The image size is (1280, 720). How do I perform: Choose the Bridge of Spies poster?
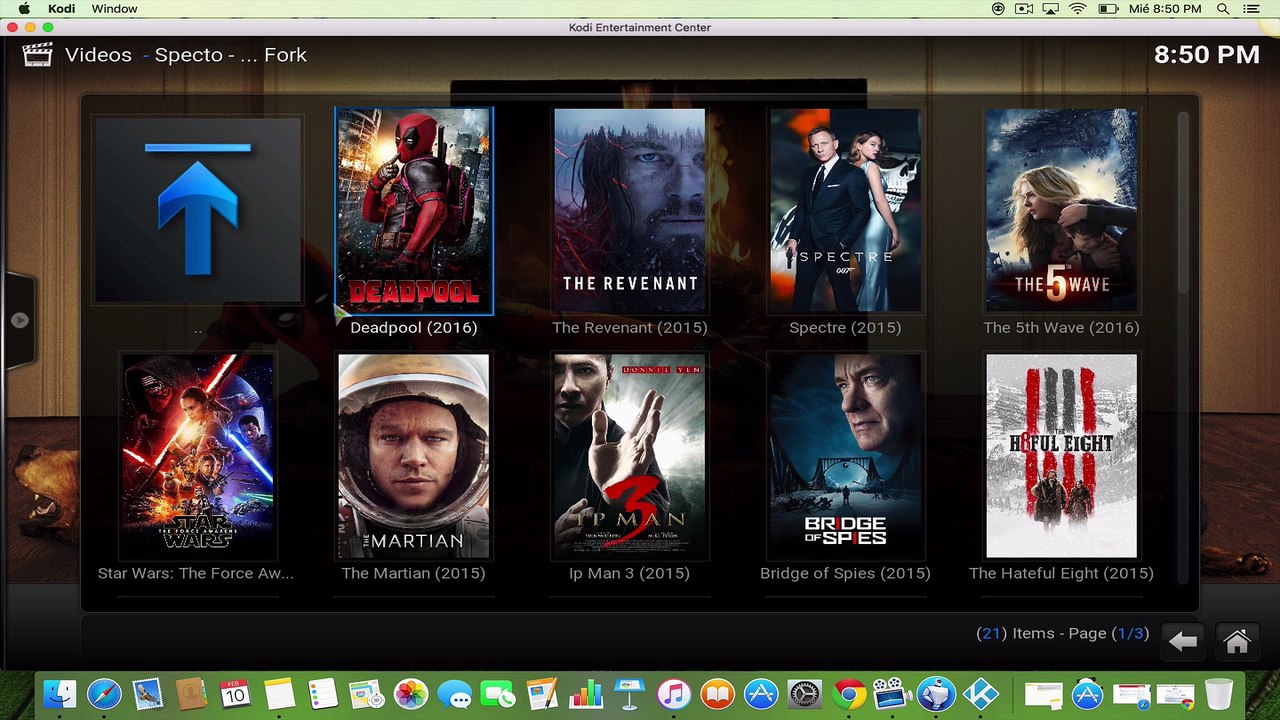[845, 456]
